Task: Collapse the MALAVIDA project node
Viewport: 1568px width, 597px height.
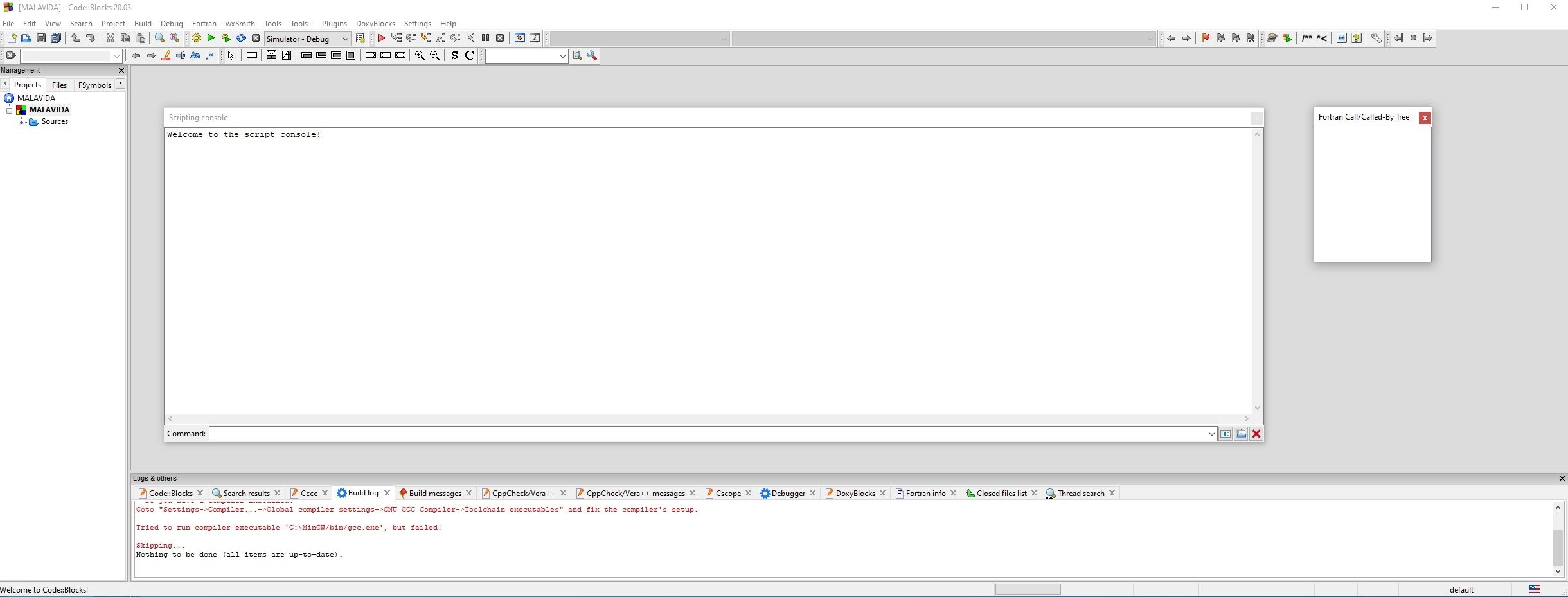Action: coord(10,110)
